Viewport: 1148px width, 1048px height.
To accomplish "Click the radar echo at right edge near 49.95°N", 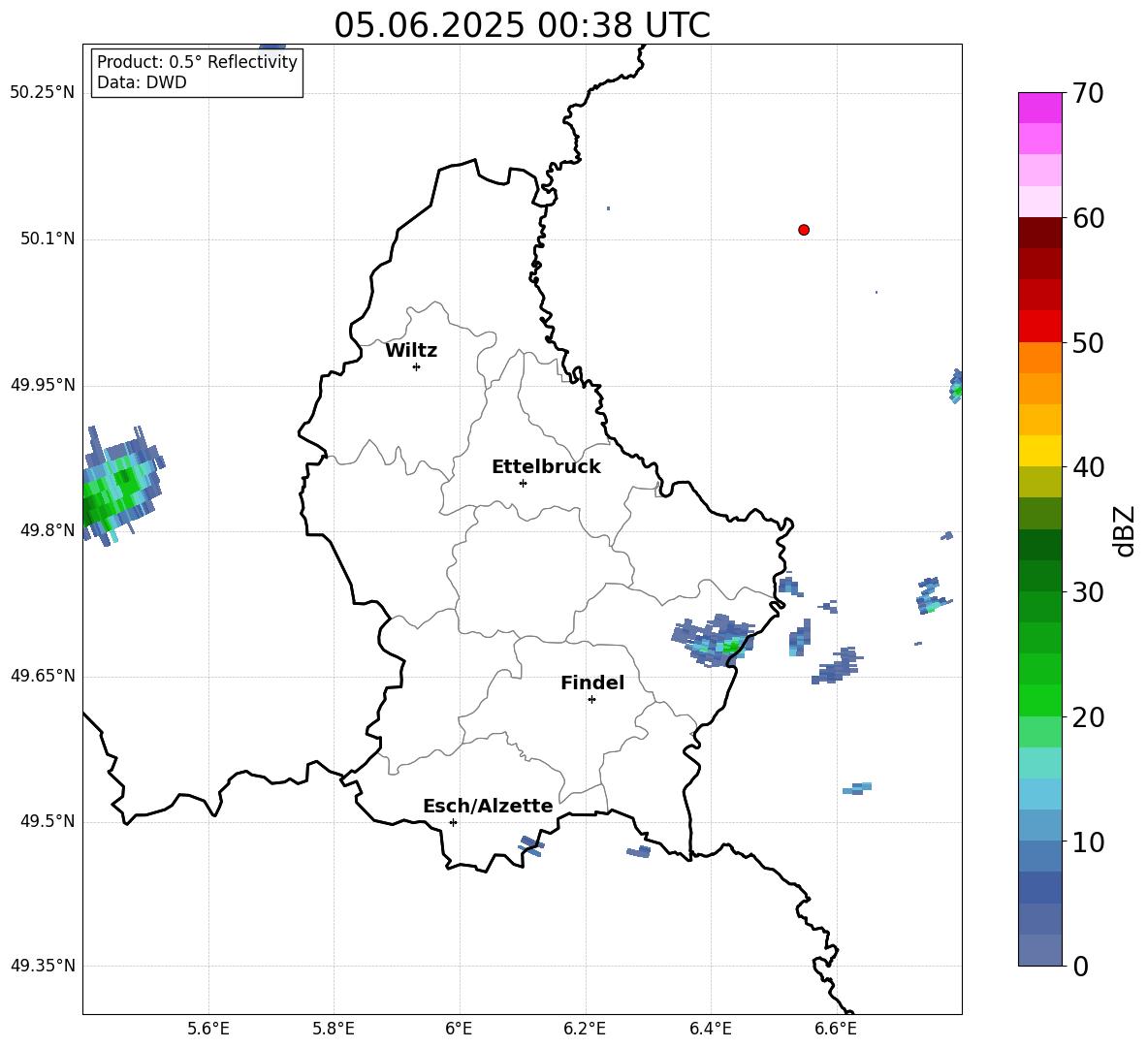I will pyautogui.click(x=956, y=387).
